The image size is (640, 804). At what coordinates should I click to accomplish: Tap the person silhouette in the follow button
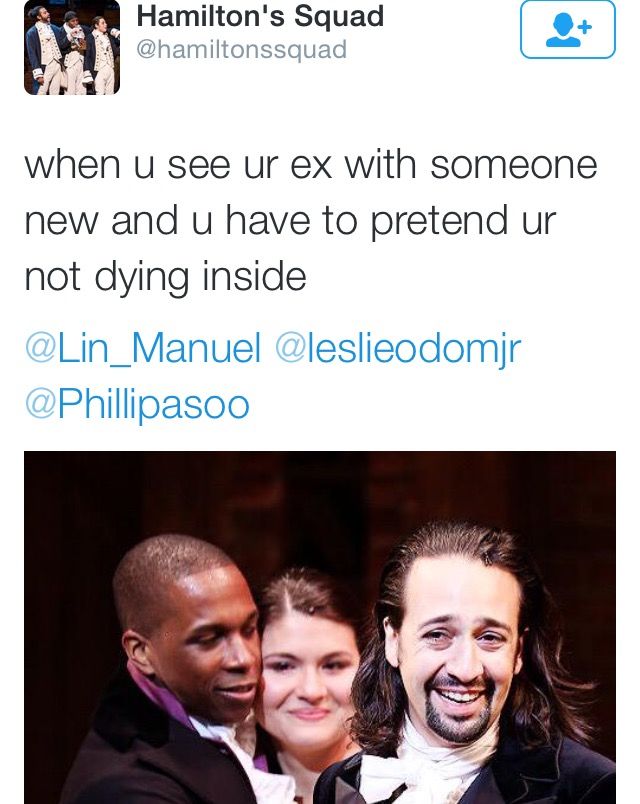point(563,31)
